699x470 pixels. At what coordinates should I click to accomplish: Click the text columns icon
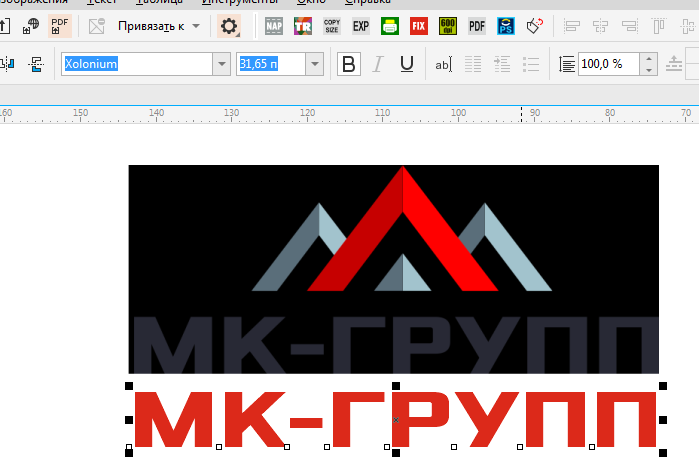click(473, 64)
